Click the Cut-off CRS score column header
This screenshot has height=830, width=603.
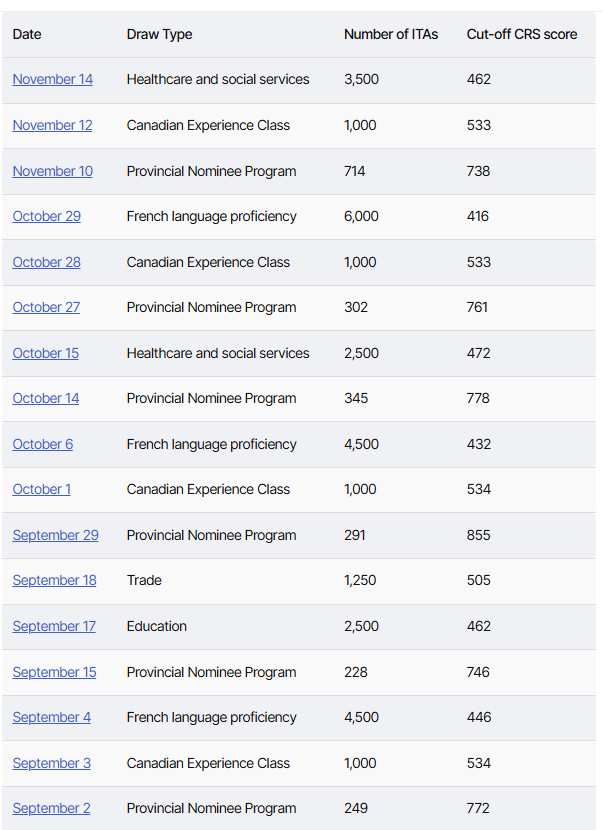(x=521, y=34)
